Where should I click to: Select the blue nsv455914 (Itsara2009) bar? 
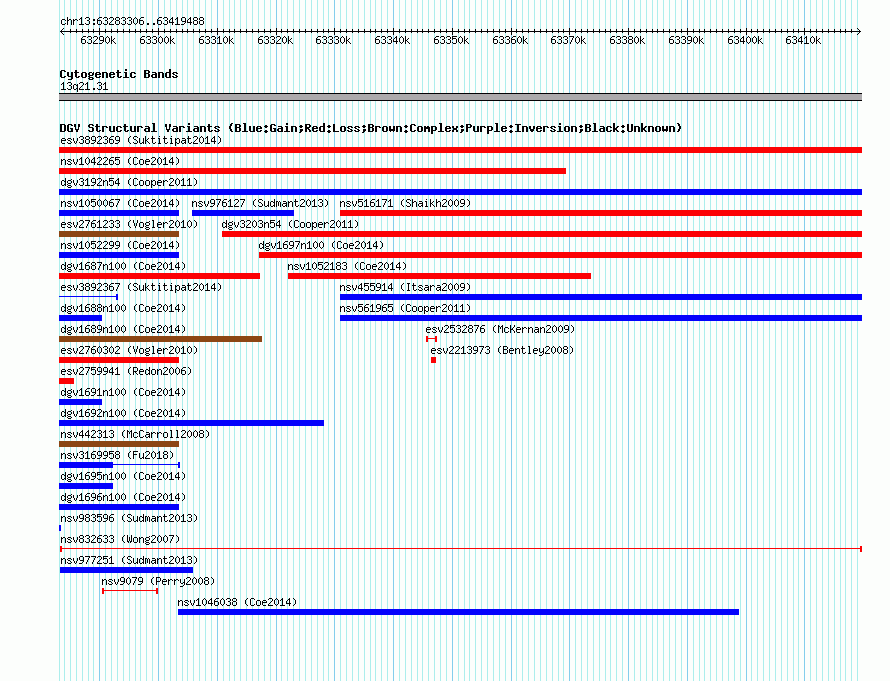pyautogui.click(x=601, y=297)
